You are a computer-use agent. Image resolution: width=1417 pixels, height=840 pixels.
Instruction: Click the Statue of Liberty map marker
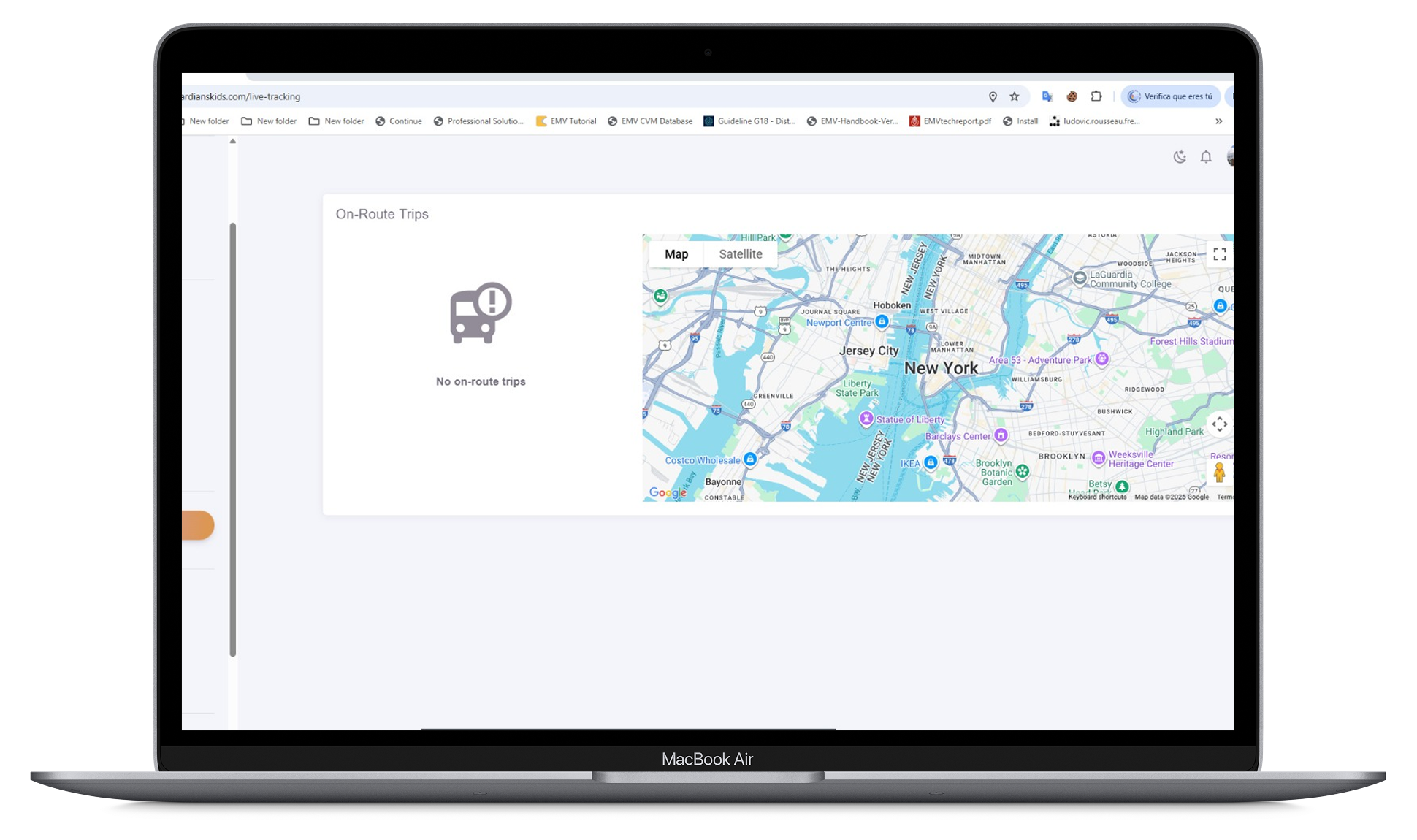(866, 419)
